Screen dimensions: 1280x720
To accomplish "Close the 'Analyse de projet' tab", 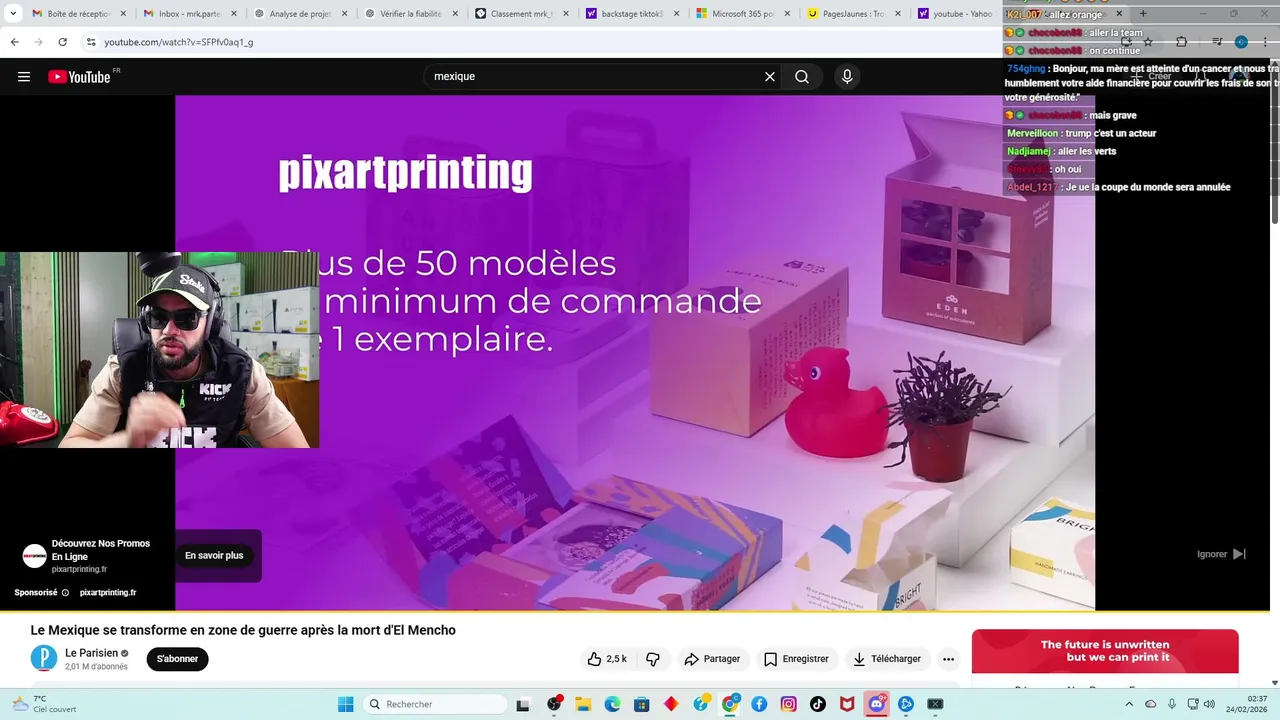I will 343,14.
